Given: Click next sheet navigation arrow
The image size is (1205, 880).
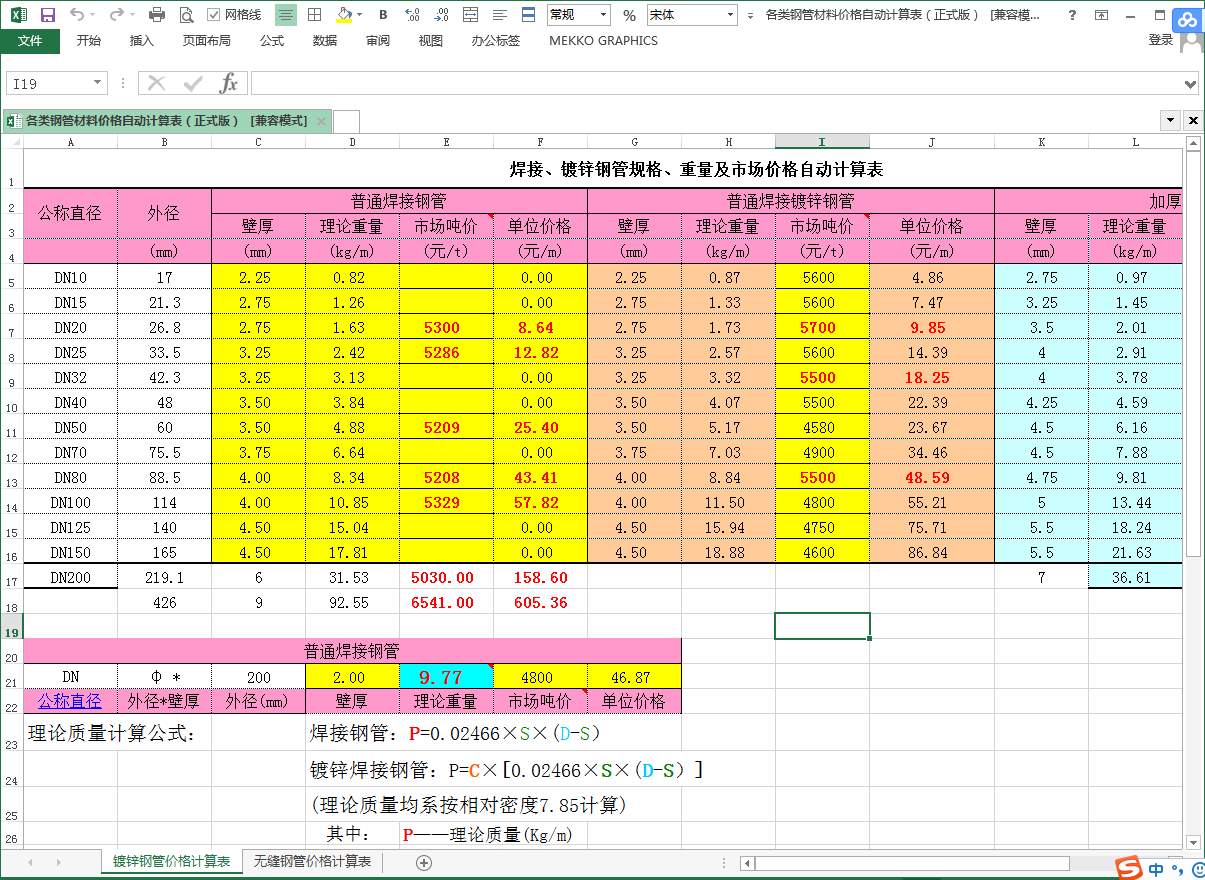Looking at the screenshot, I should click(x=59, y=862).
